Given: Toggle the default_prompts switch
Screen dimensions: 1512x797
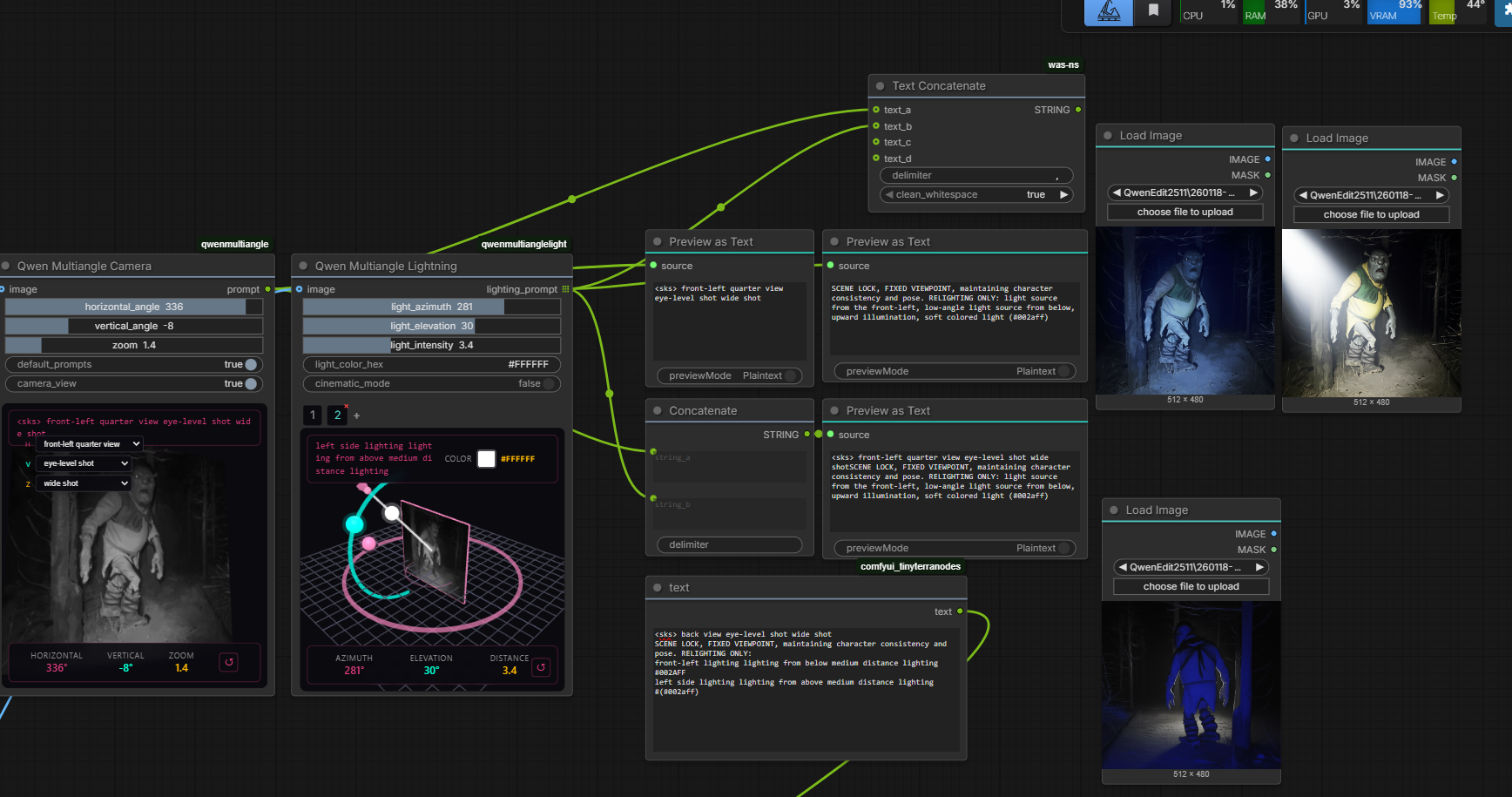Looking at the screenshot, I should pos(251,364).
